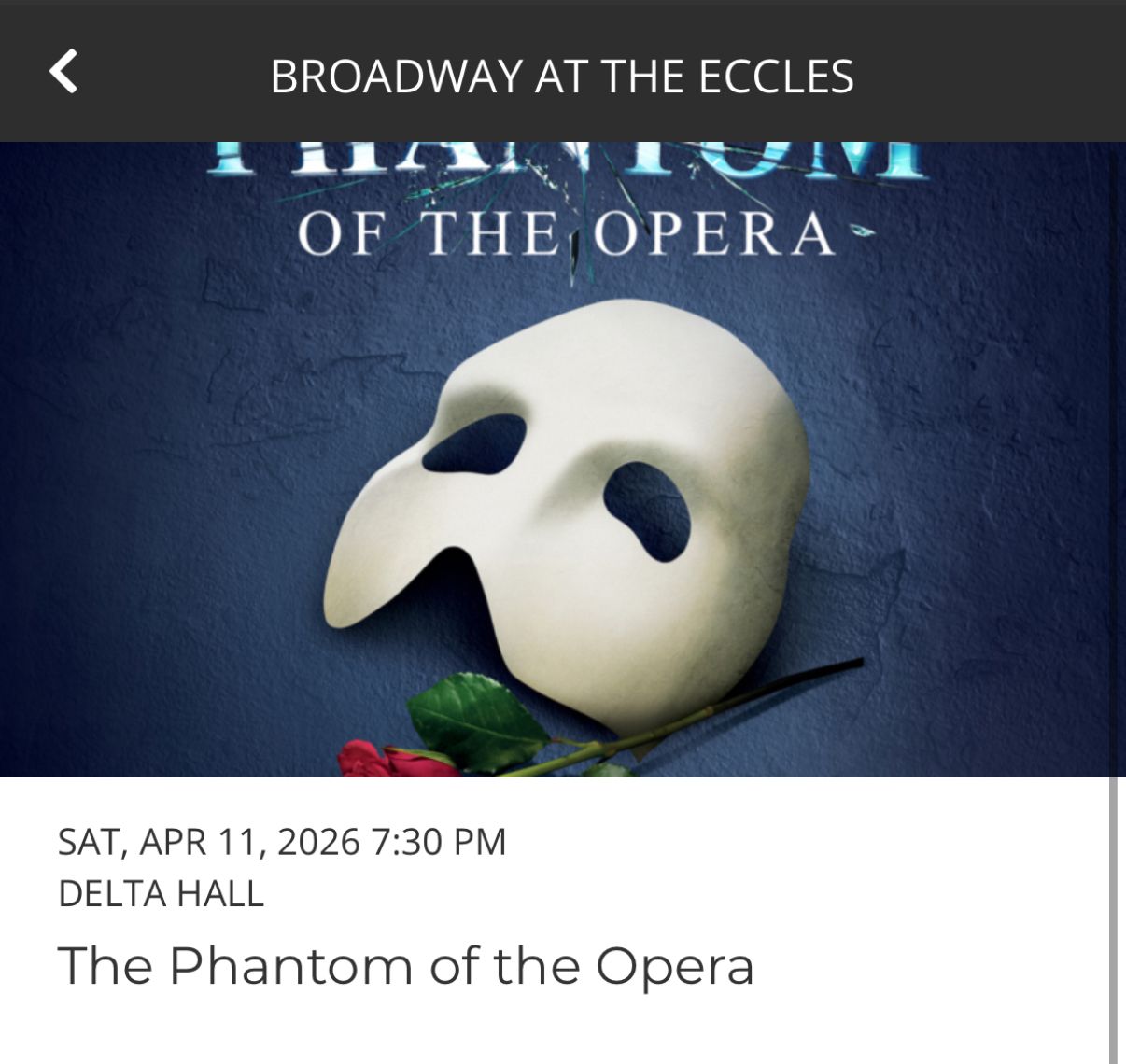Click the Phantom of the Opera listing
This screenshot has width=1126, height=1064.
click(x=406, y=968)
